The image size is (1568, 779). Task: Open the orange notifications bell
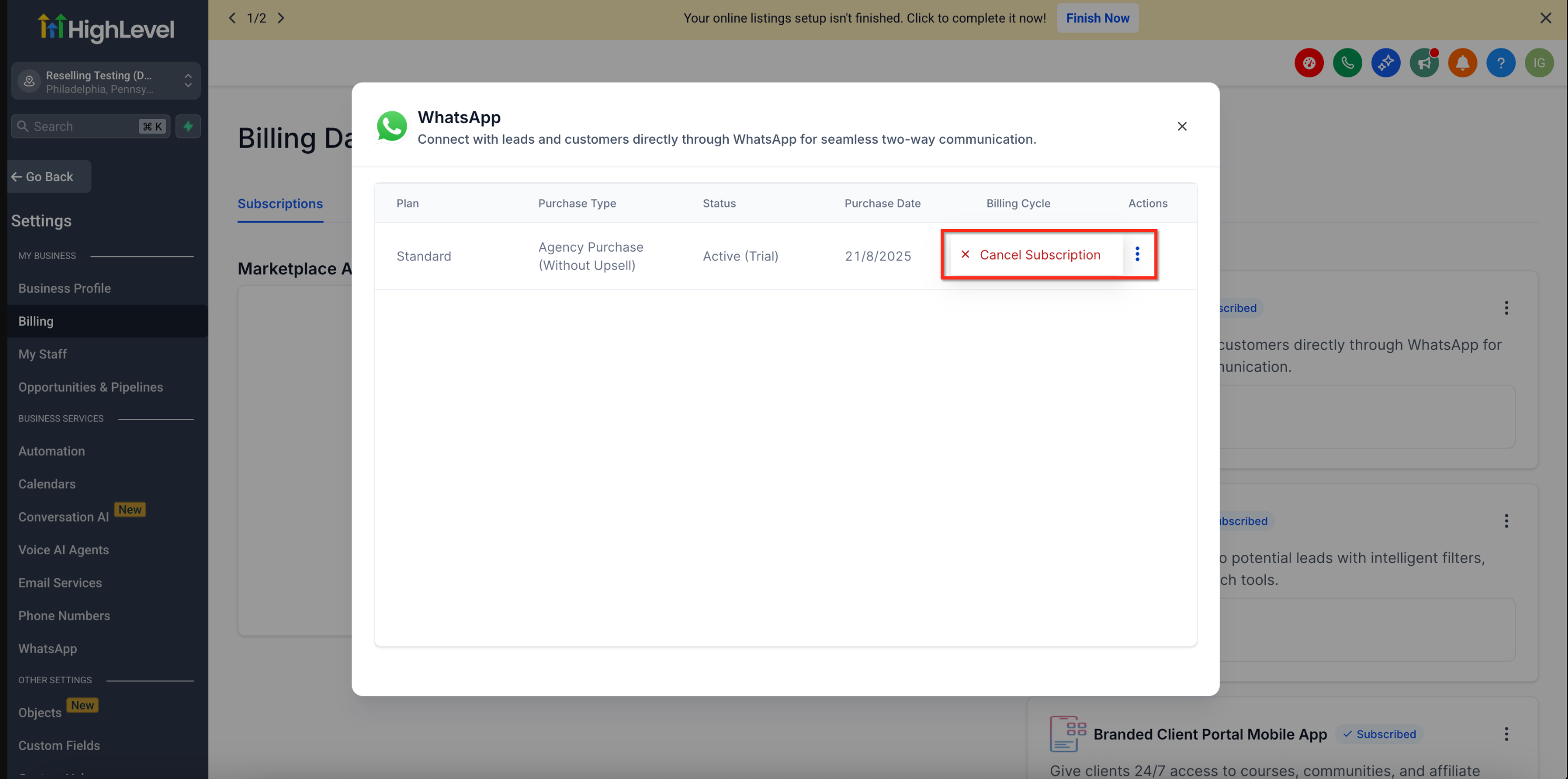tap(1462, 63)
